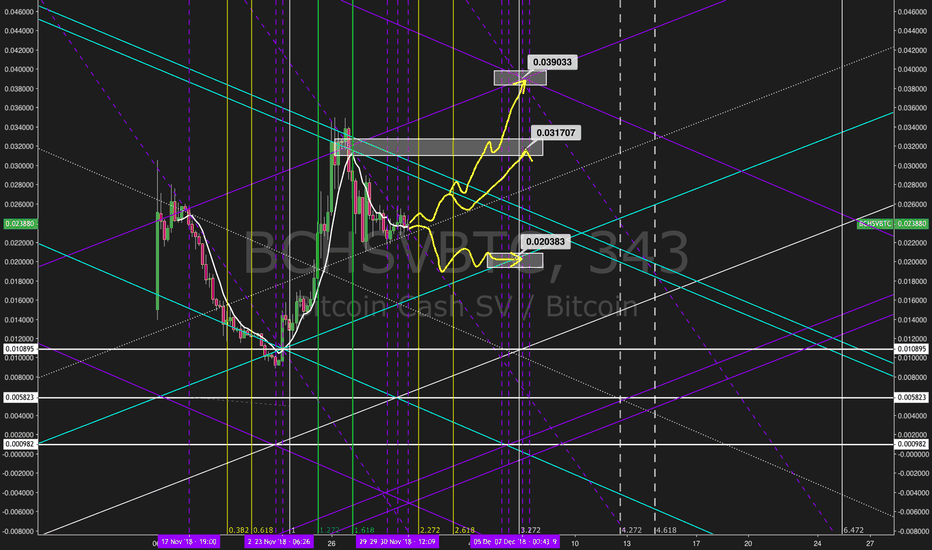Click -0.008000 on the right price axis
Screen dimensions: 932x550
coord(911,532)
